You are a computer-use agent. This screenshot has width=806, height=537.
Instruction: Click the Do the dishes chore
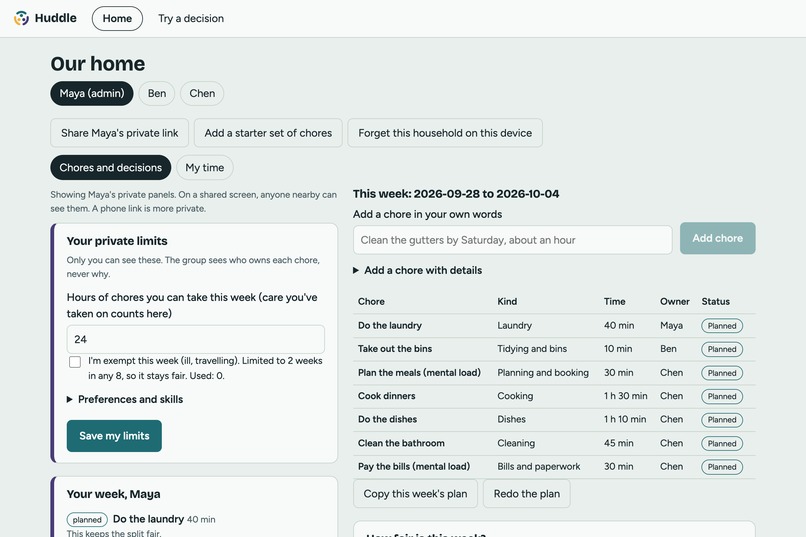387,419
